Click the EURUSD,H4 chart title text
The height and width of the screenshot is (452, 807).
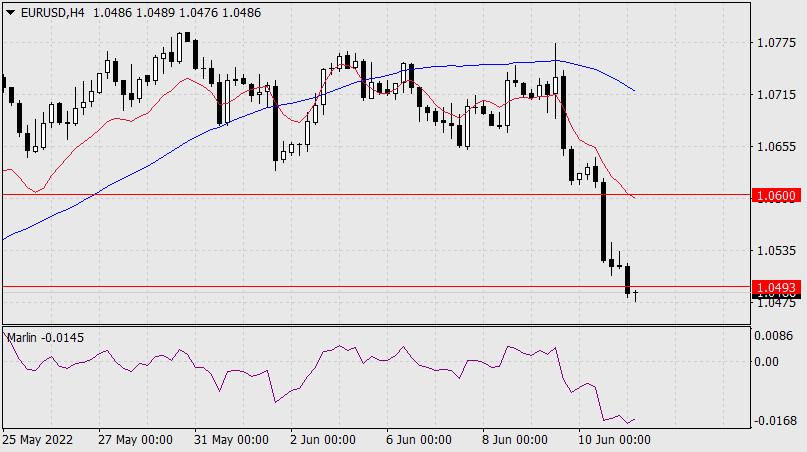tap(52, 13)
